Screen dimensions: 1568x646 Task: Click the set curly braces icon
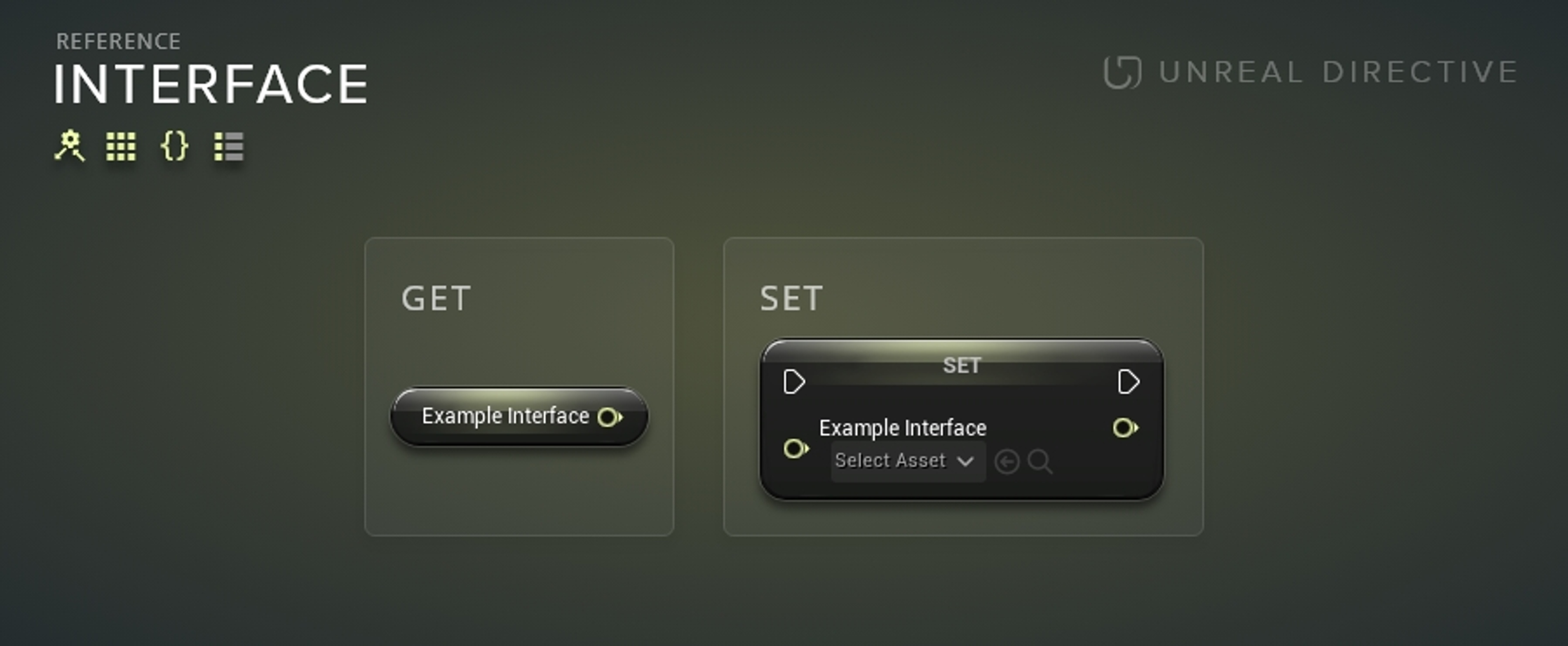[174, 147]
